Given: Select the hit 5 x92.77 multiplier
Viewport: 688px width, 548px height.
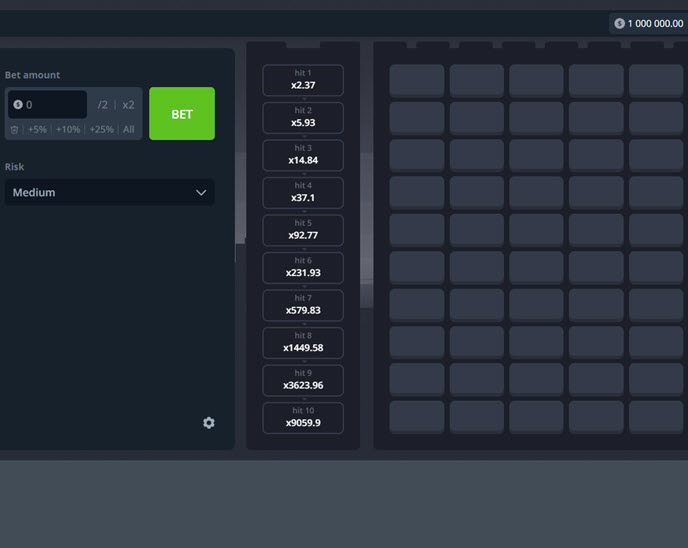Looking at the screenshot, I should [302, 230].
